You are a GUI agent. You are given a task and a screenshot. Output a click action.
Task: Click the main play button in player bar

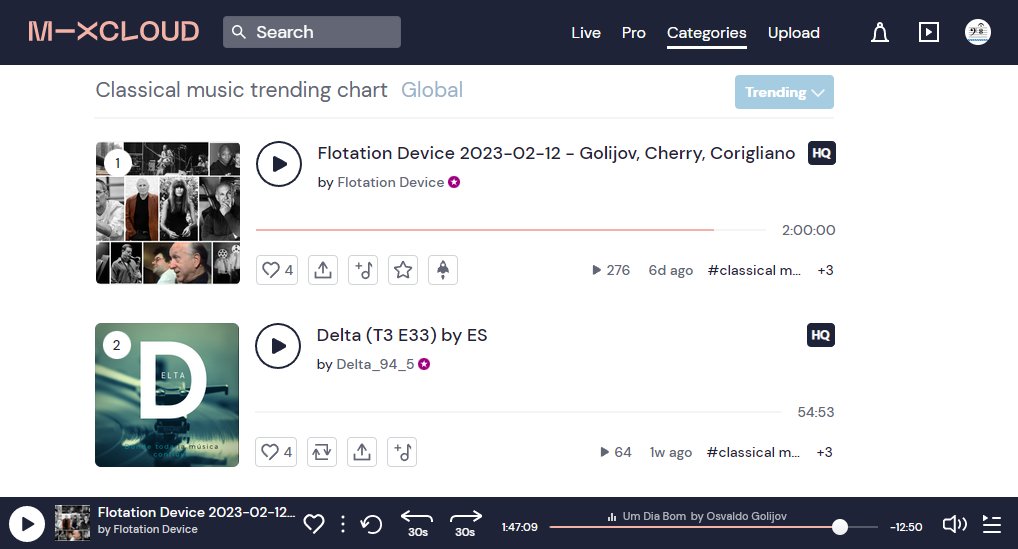pyautogui.click(x=27, y=524)
